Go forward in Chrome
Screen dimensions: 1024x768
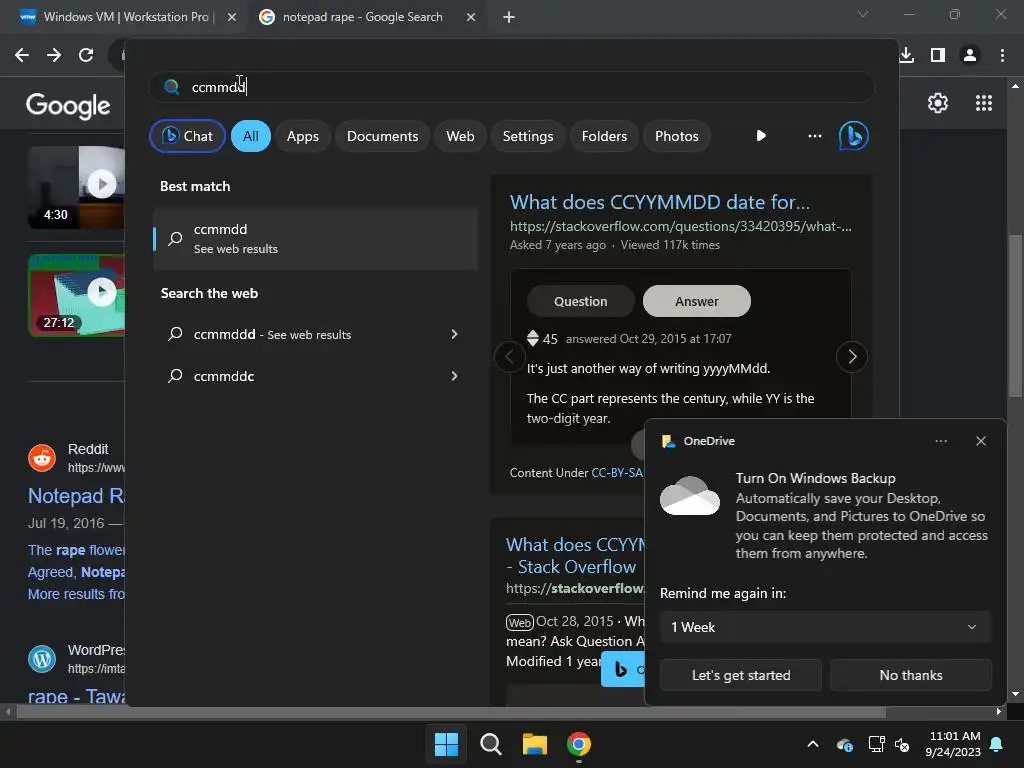point(54,55)
